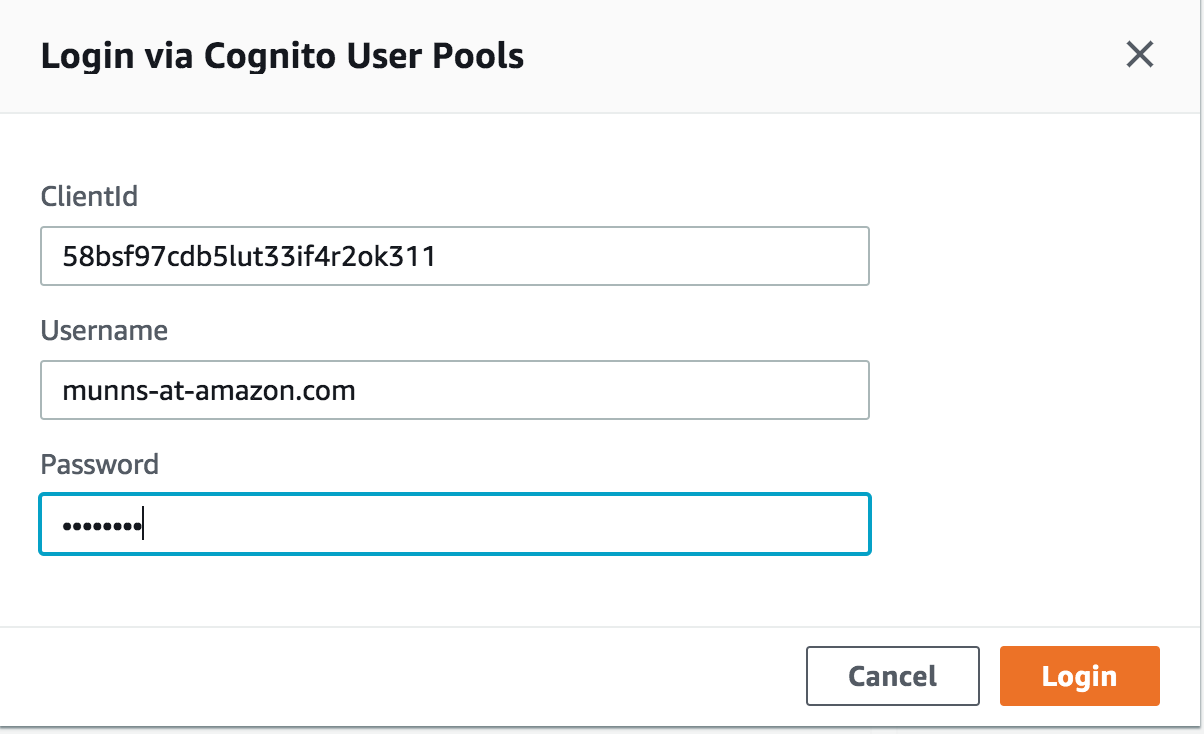
Task: Click empty space right of username text
Action: click(620, 391)
